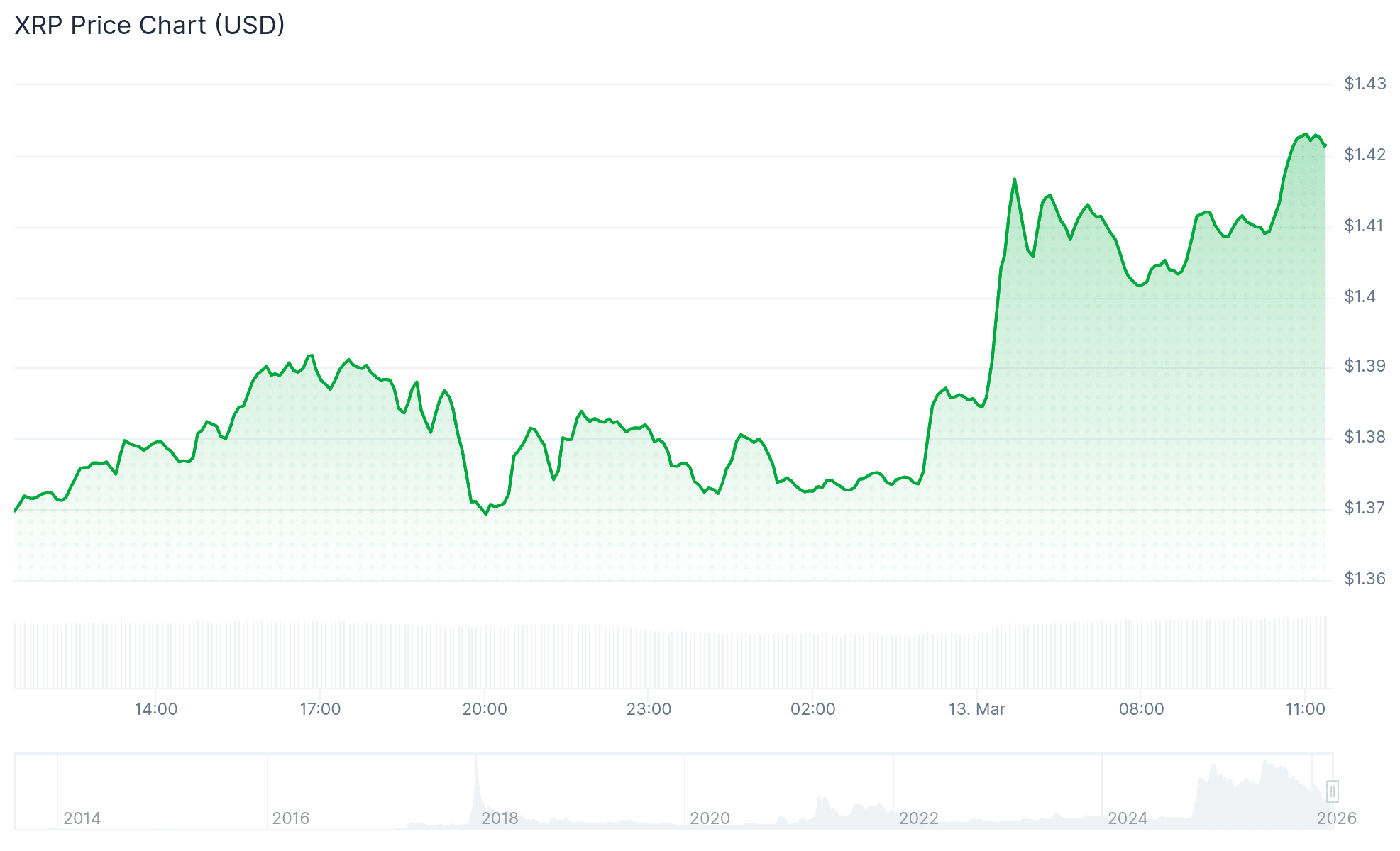The width and height of the screenshot is (1400, 851).
Task: Click the 02:00 time axis label
Action: coord(813,709)
